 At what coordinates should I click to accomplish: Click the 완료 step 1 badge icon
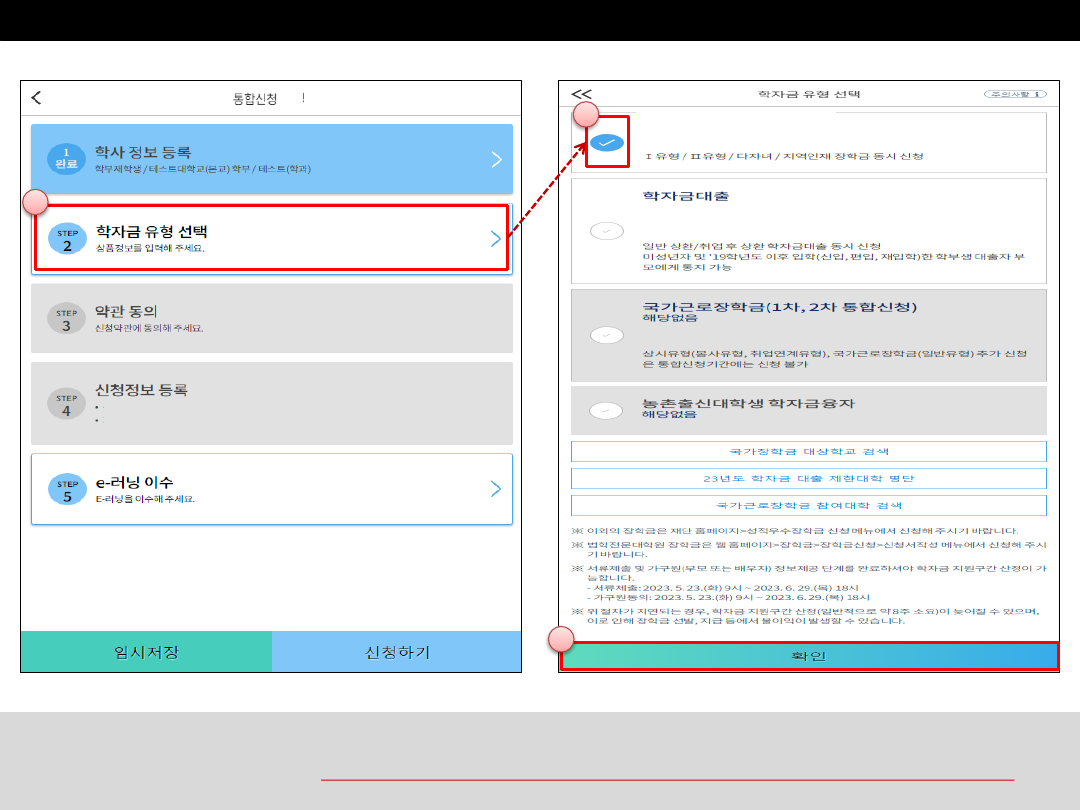[x=66, y=159]
